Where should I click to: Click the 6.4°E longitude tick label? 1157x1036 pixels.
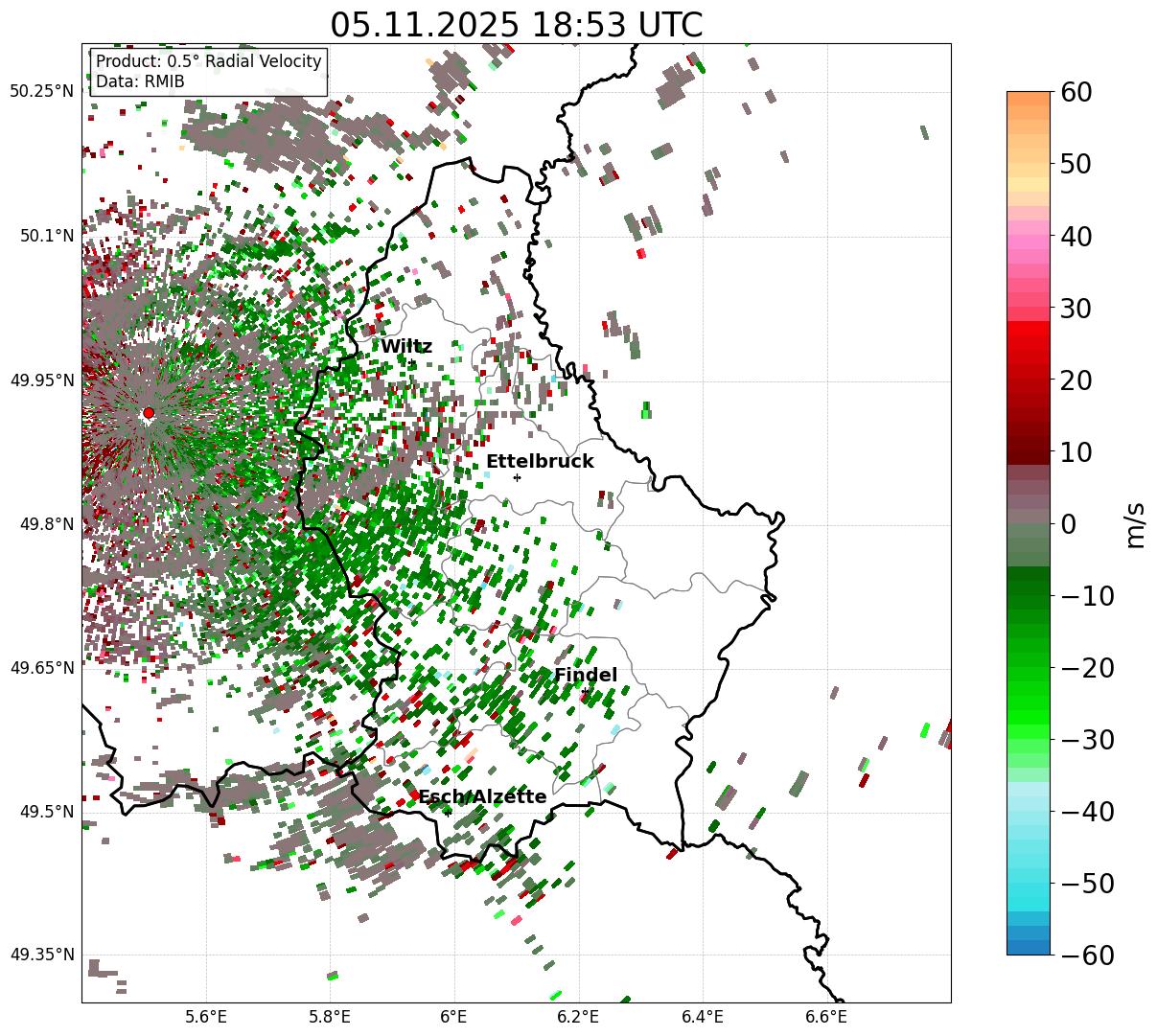[x=702, y=1017]
